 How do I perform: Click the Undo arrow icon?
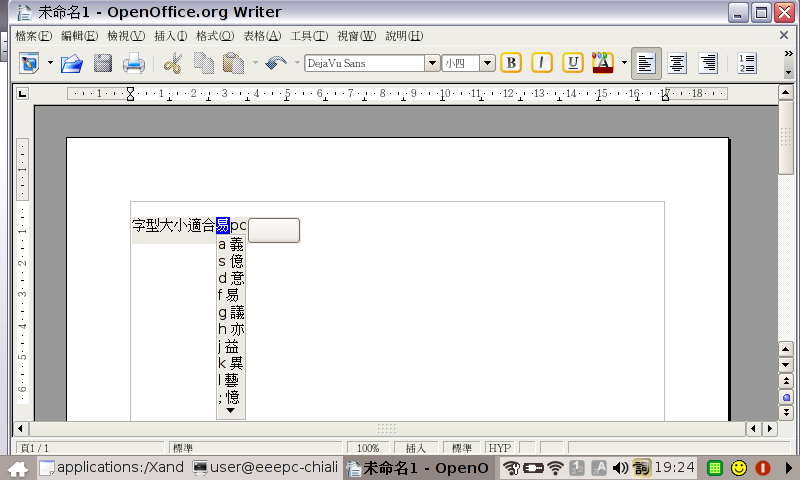275,64
